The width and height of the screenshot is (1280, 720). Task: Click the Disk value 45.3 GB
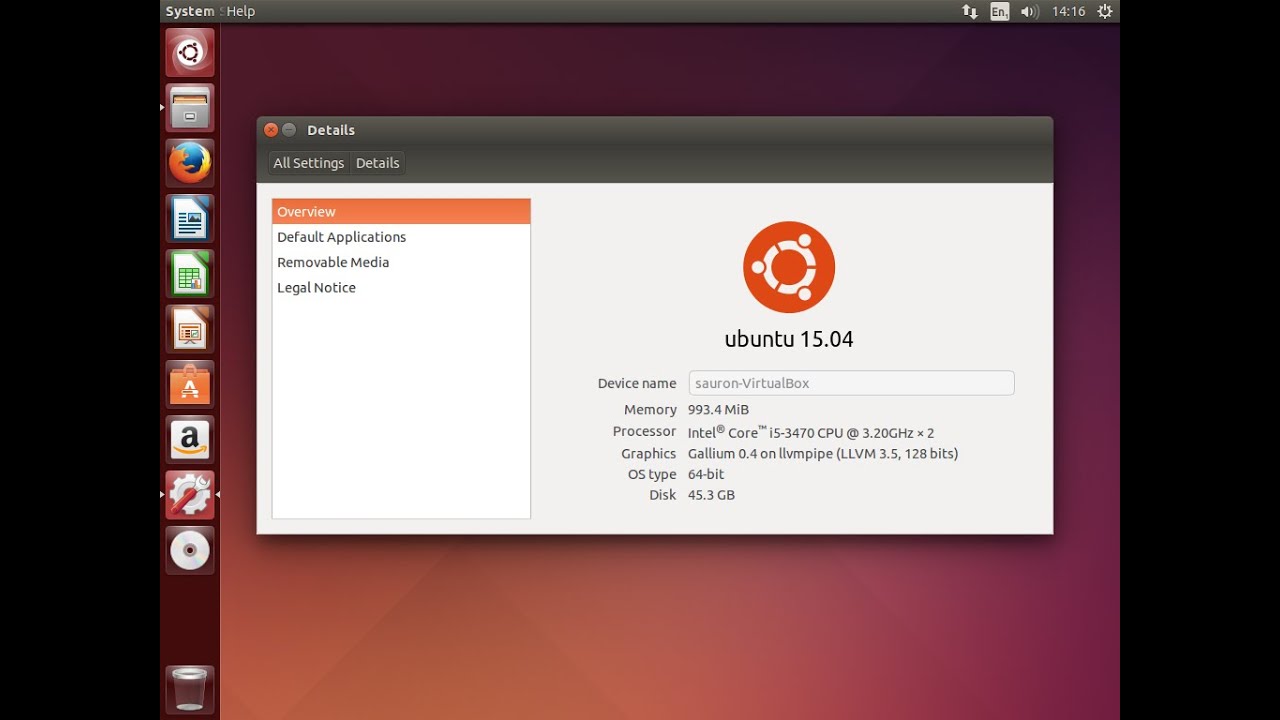click(x=711, y=495)
